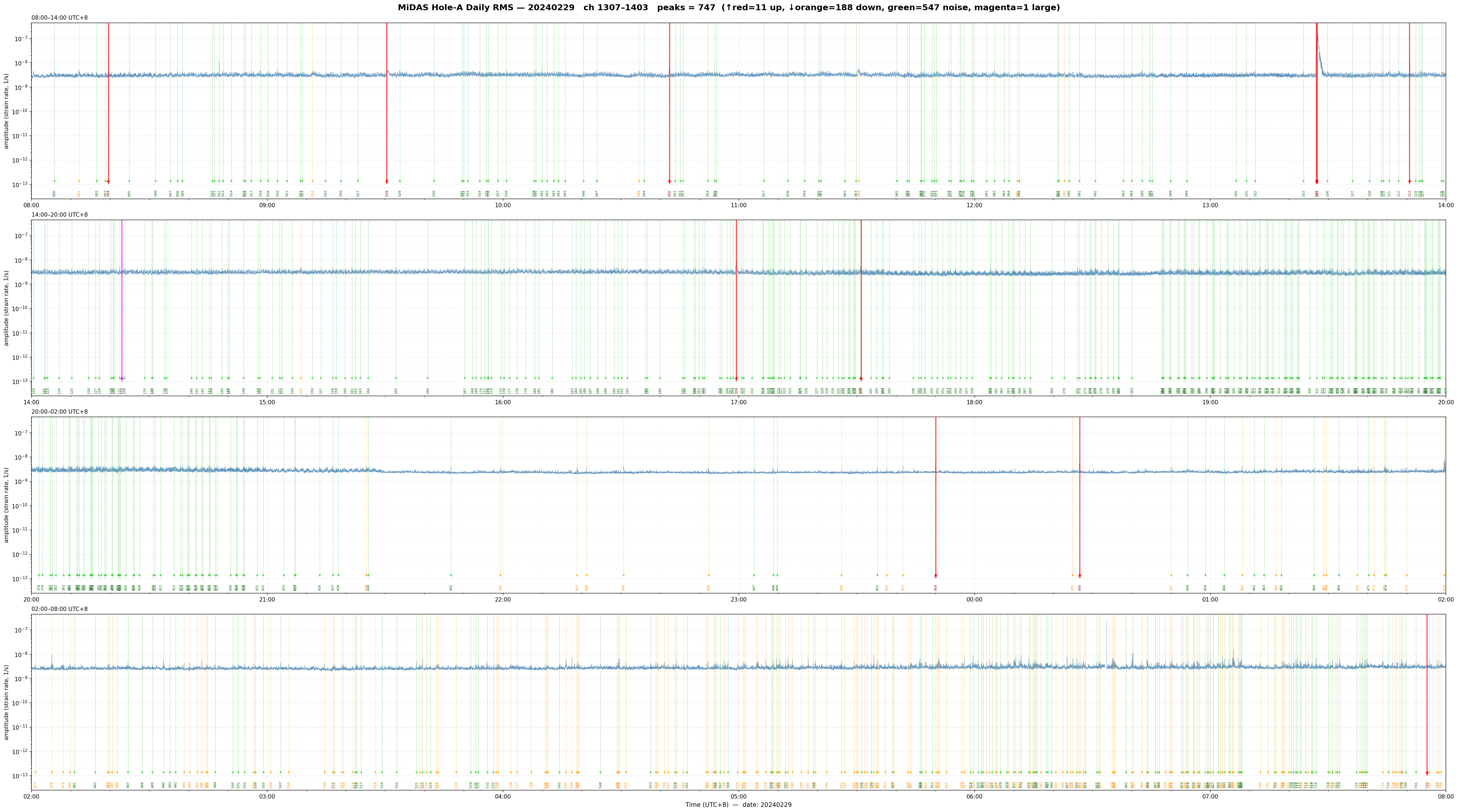Click the "17:00" time tick label
The width and height of the screenshot is (1458, 812).
tap(739, 402)
